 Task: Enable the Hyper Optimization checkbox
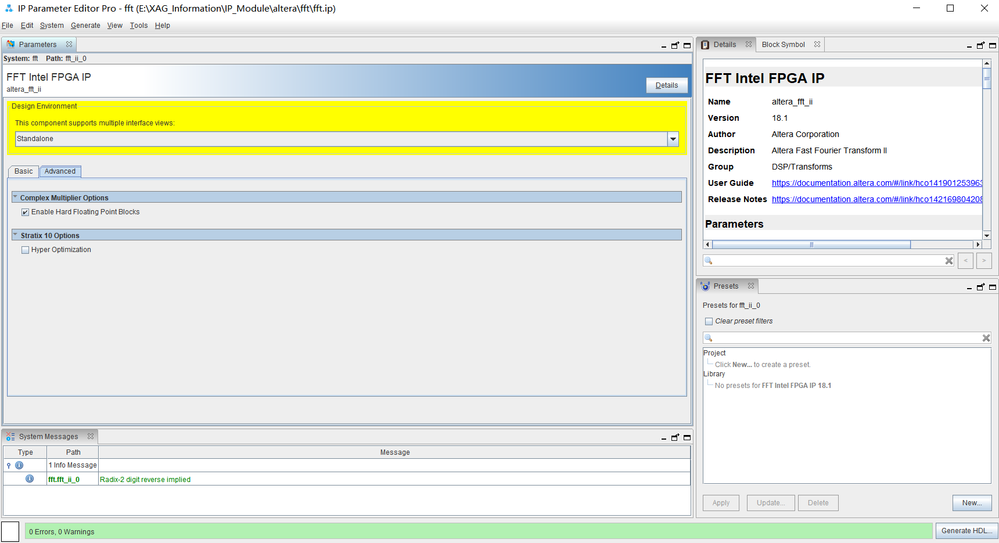tap(25, 250)
